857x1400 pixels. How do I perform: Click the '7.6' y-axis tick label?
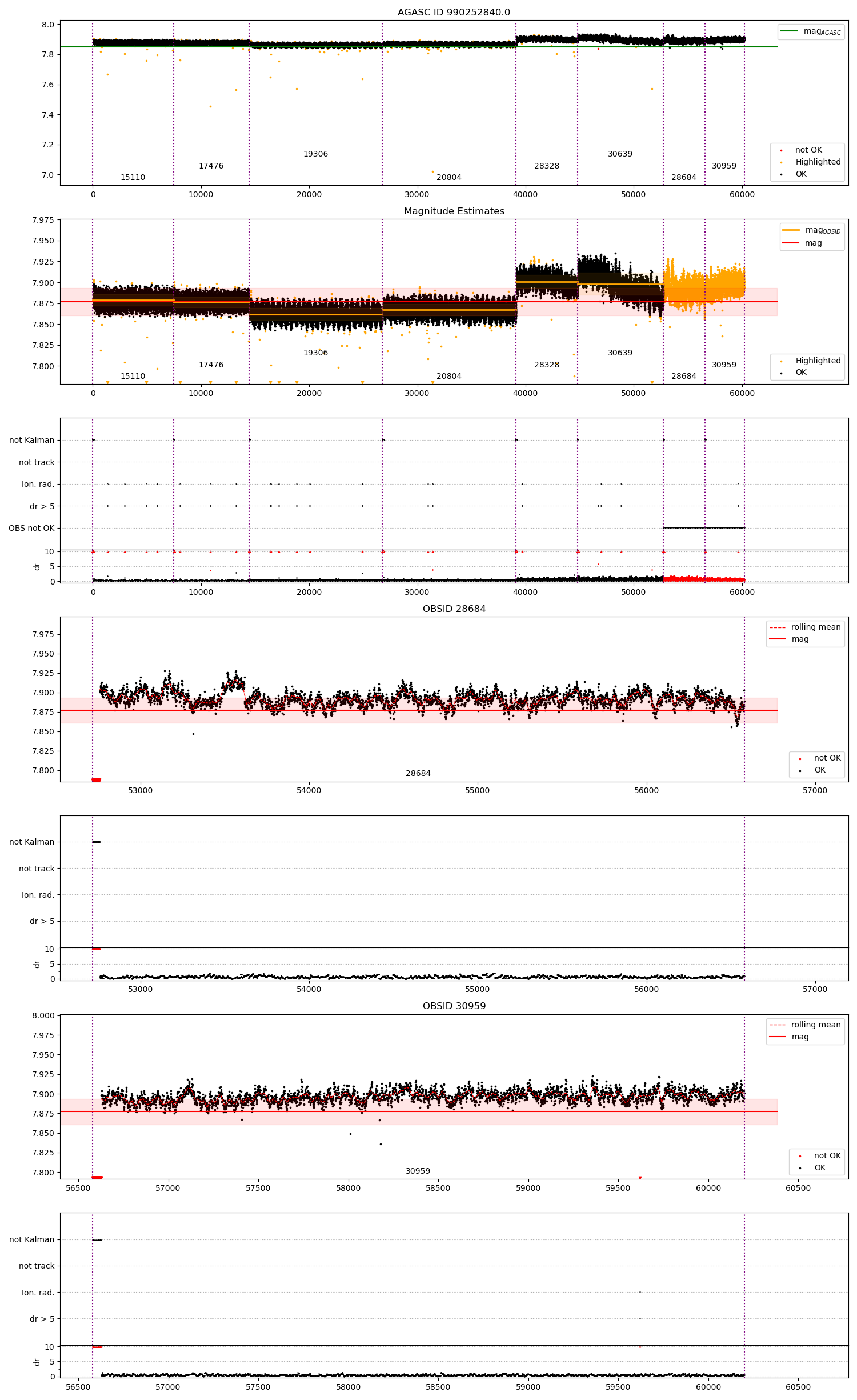point(48,85)
